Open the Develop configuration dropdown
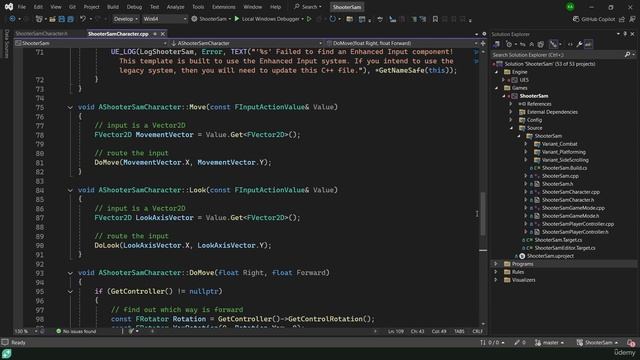Viewport: 640px width, 360px height. point(125,19)
